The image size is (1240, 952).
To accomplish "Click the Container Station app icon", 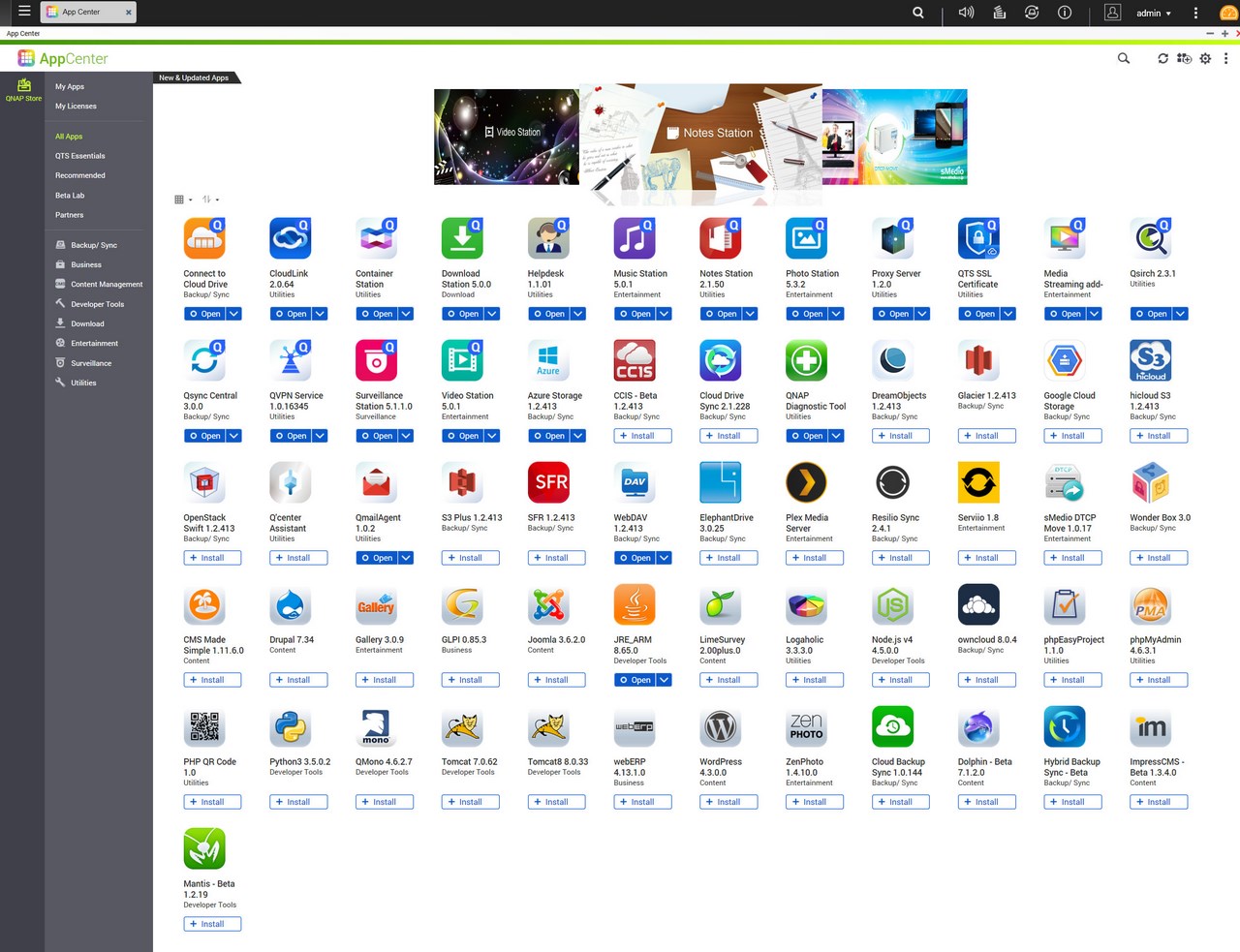I will click(377, 238).
